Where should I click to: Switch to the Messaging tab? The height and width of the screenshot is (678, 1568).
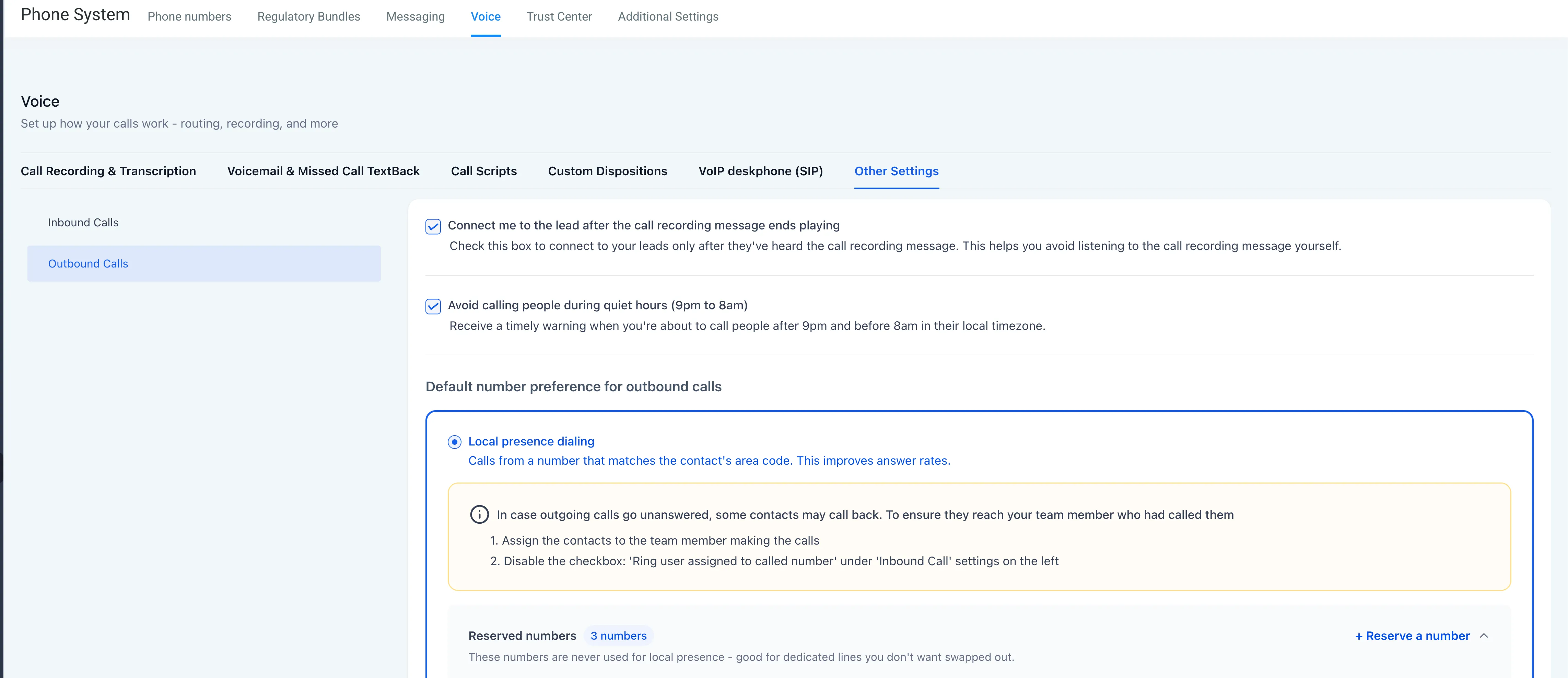(x=415, y=16)
